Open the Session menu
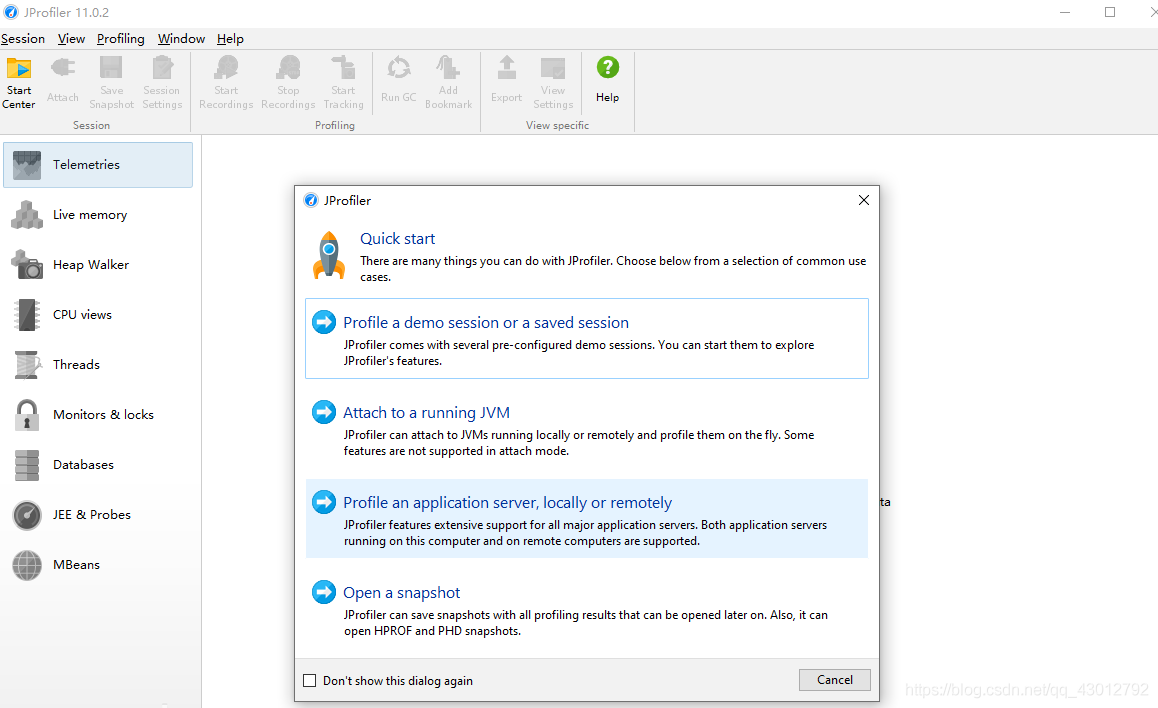The height and width of the screenshot is (708, 1158). 23,39
